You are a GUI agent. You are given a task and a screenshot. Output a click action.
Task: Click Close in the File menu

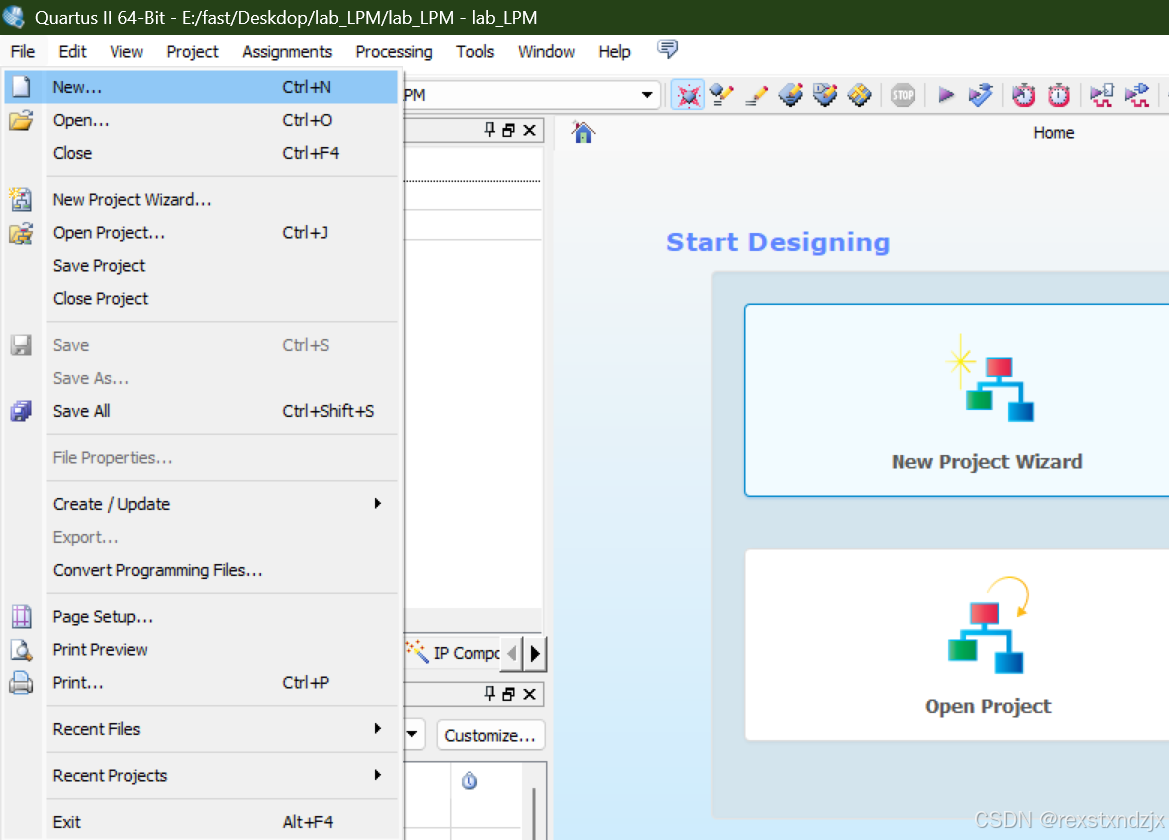point(201,153)
